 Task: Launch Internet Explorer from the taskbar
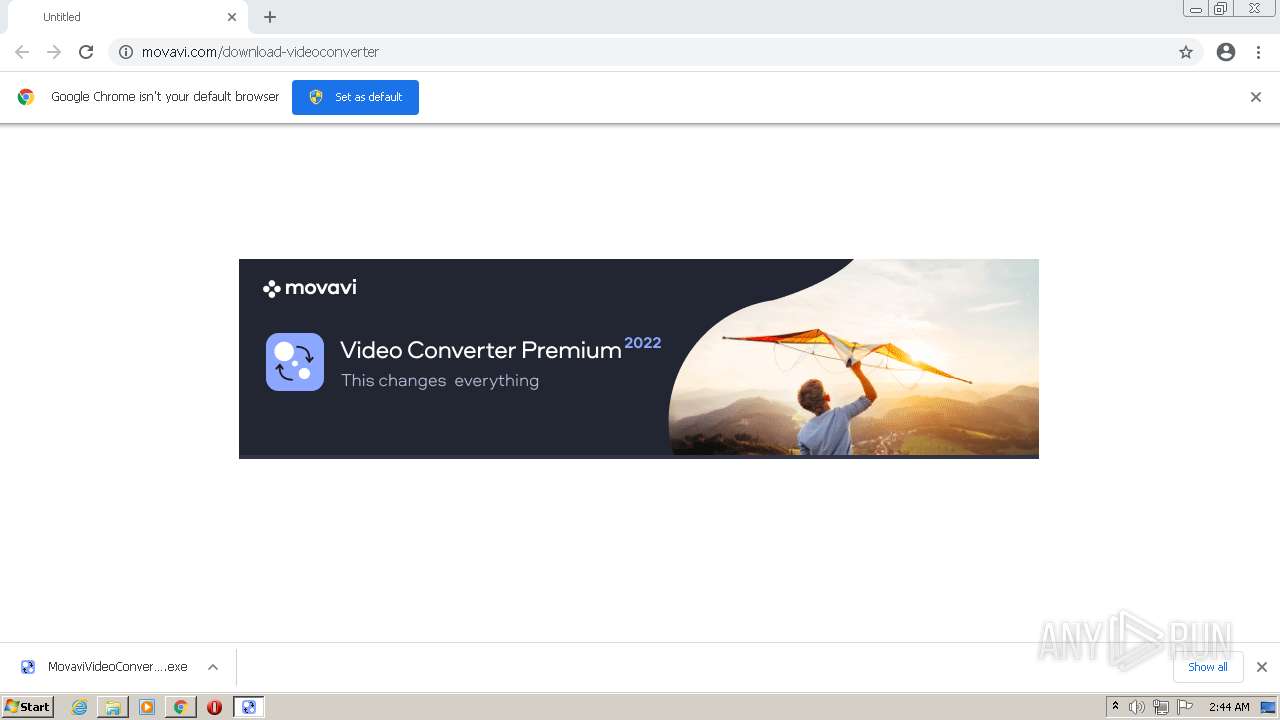click(x=80, y=707)
